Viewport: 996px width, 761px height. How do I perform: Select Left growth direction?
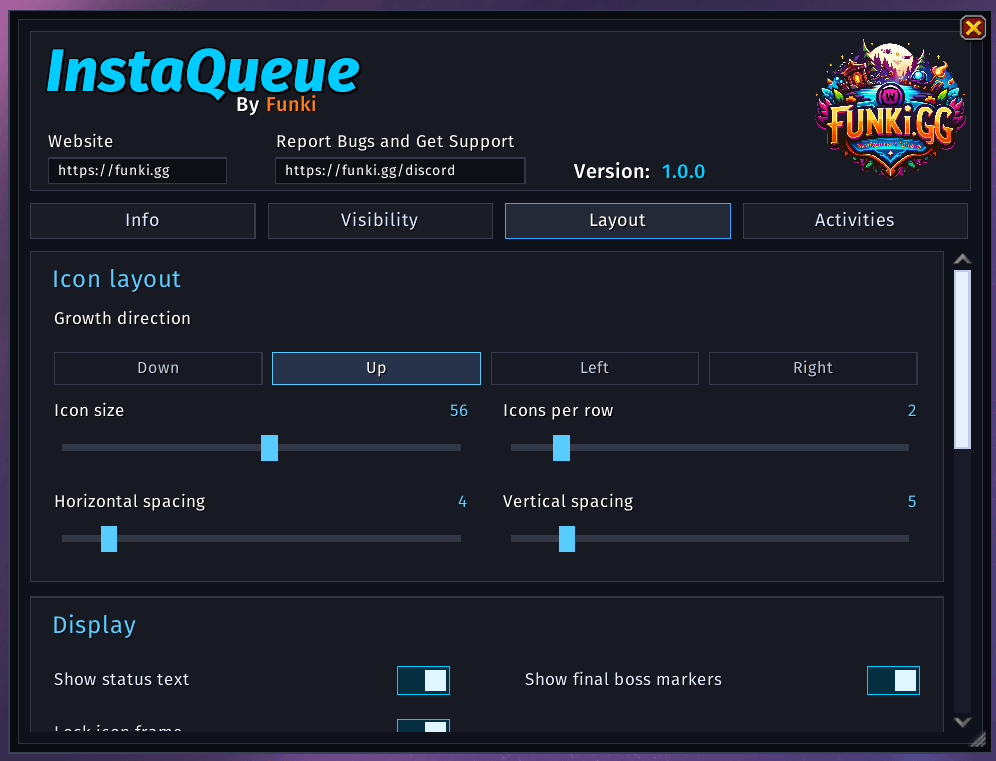(x=595, y=368)
